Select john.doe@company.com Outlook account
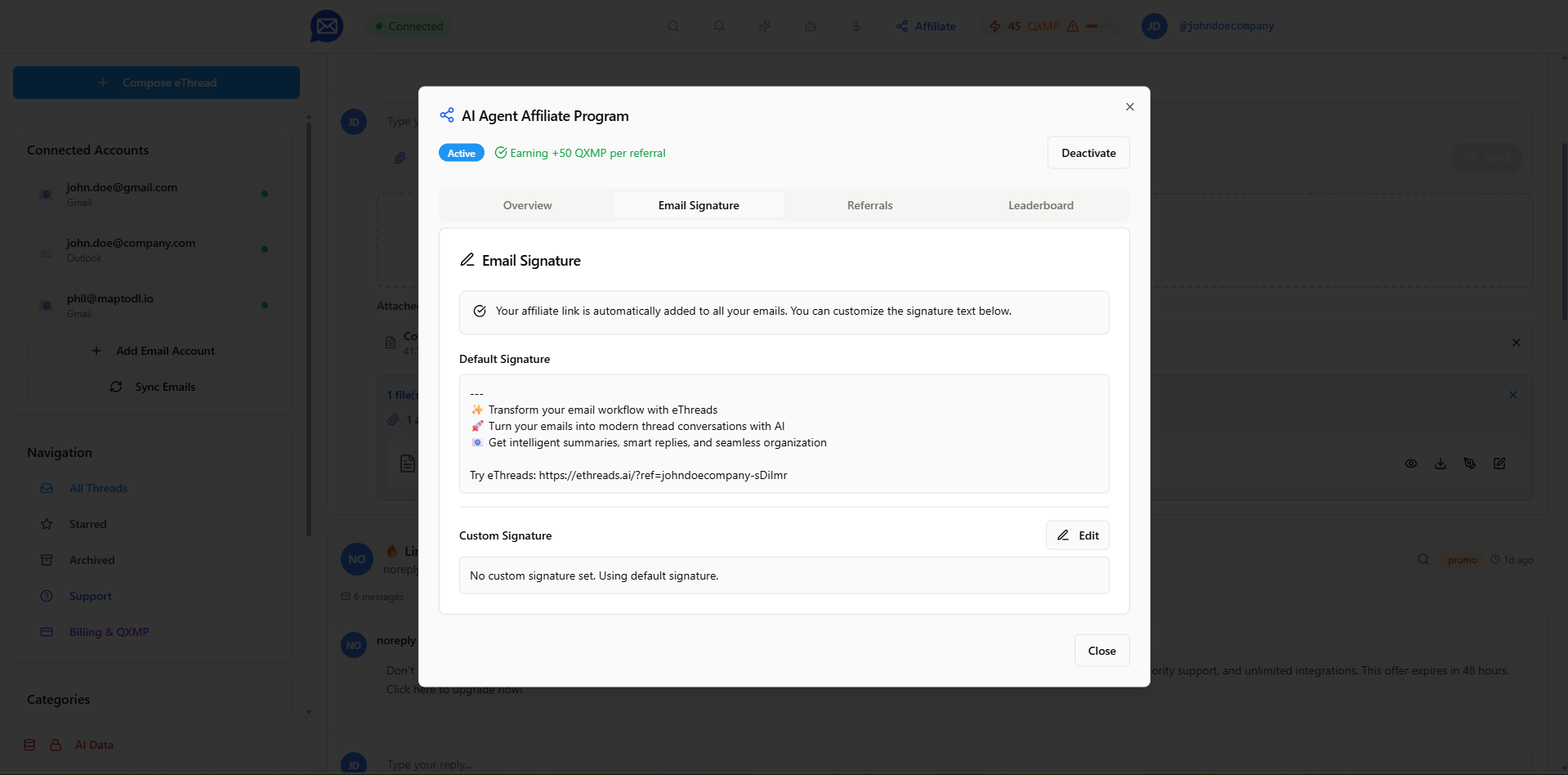1568x775 pixels. coord(153,249)
